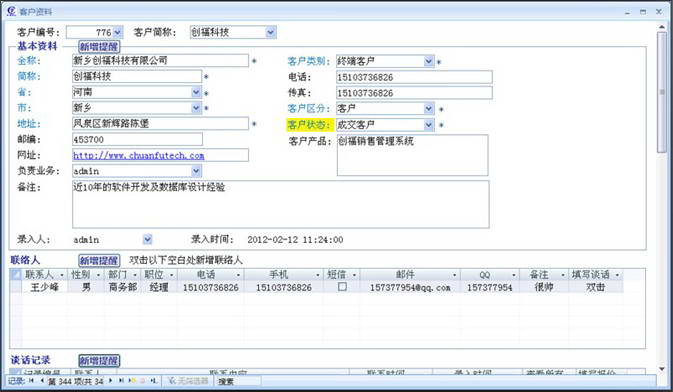Open the chuanfutech.com website link
Screen dimensions: 673x392
138,155
